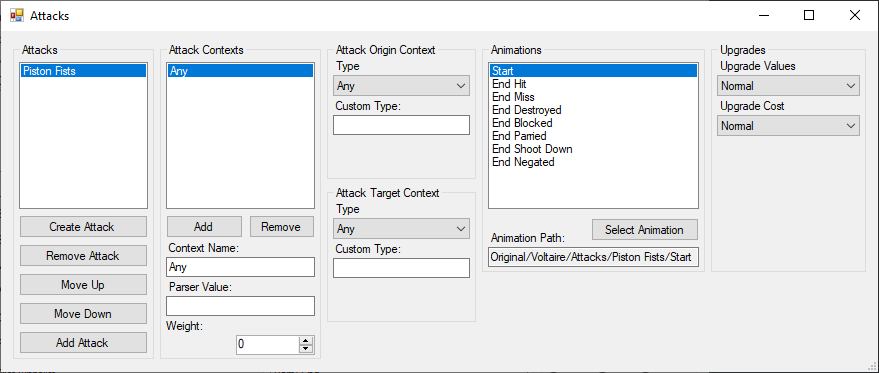The width and height of the screenshot is (879, 373).
Task: Decrease Weight with down spinner arrow
Action: point(306,349)
